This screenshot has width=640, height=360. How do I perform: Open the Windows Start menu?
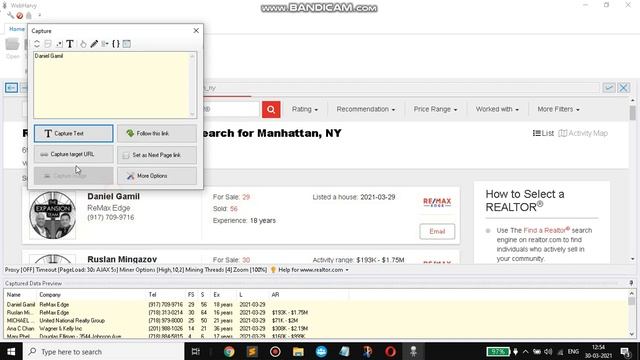11,351
